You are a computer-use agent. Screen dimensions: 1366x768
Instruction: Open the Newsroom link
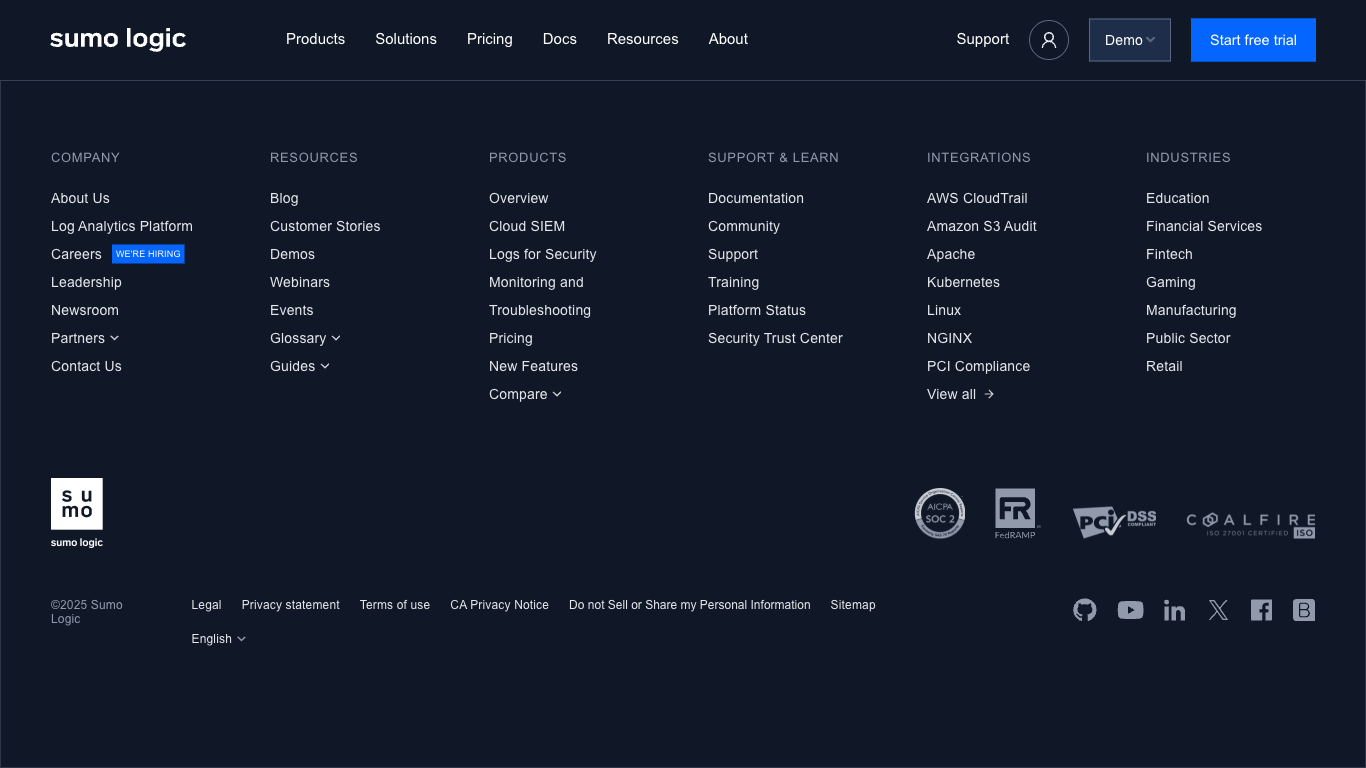[x=85, y=310]
